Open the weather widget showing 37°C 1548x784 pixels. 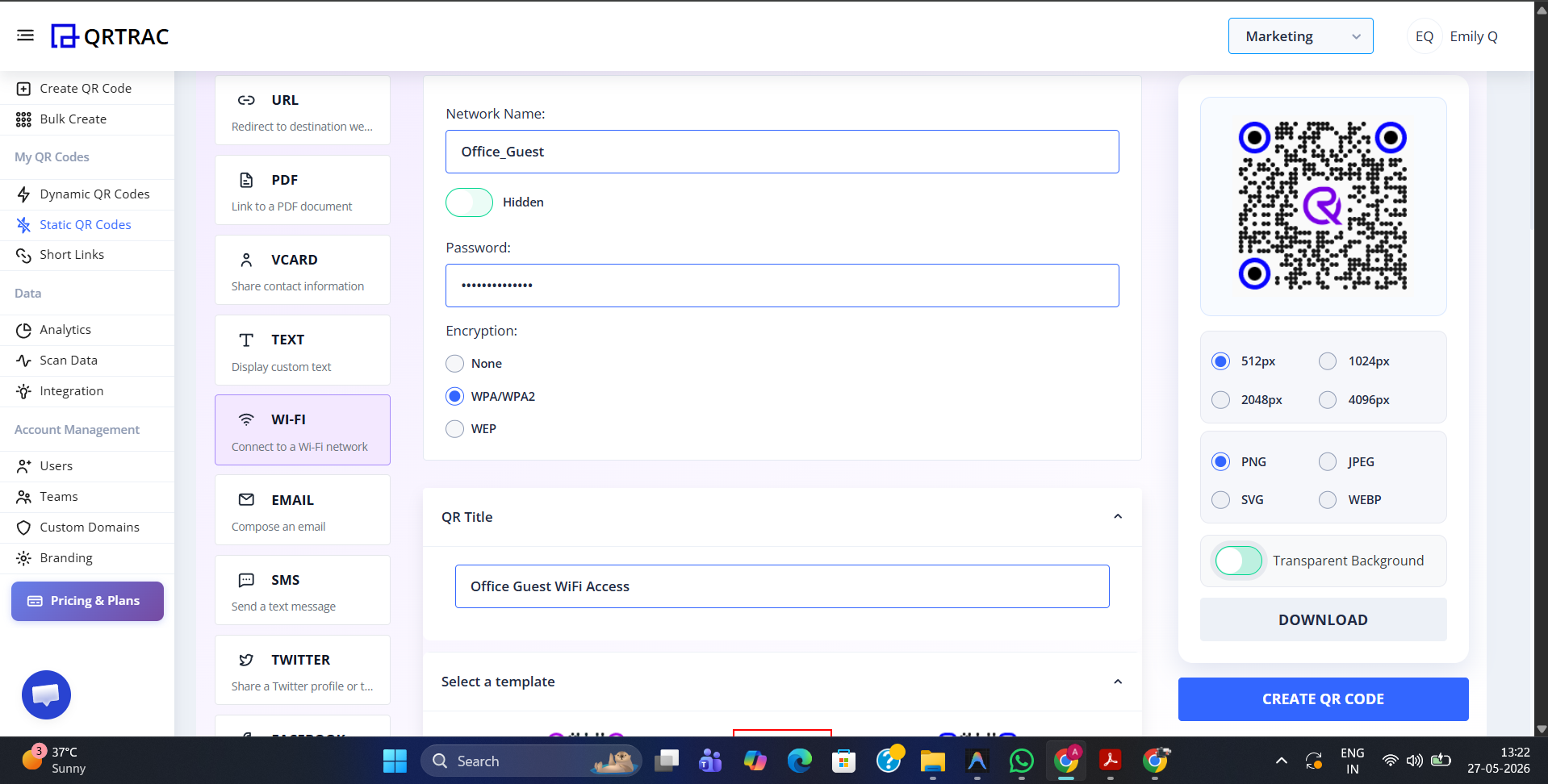pyautogui.click(x=53, y=760)
